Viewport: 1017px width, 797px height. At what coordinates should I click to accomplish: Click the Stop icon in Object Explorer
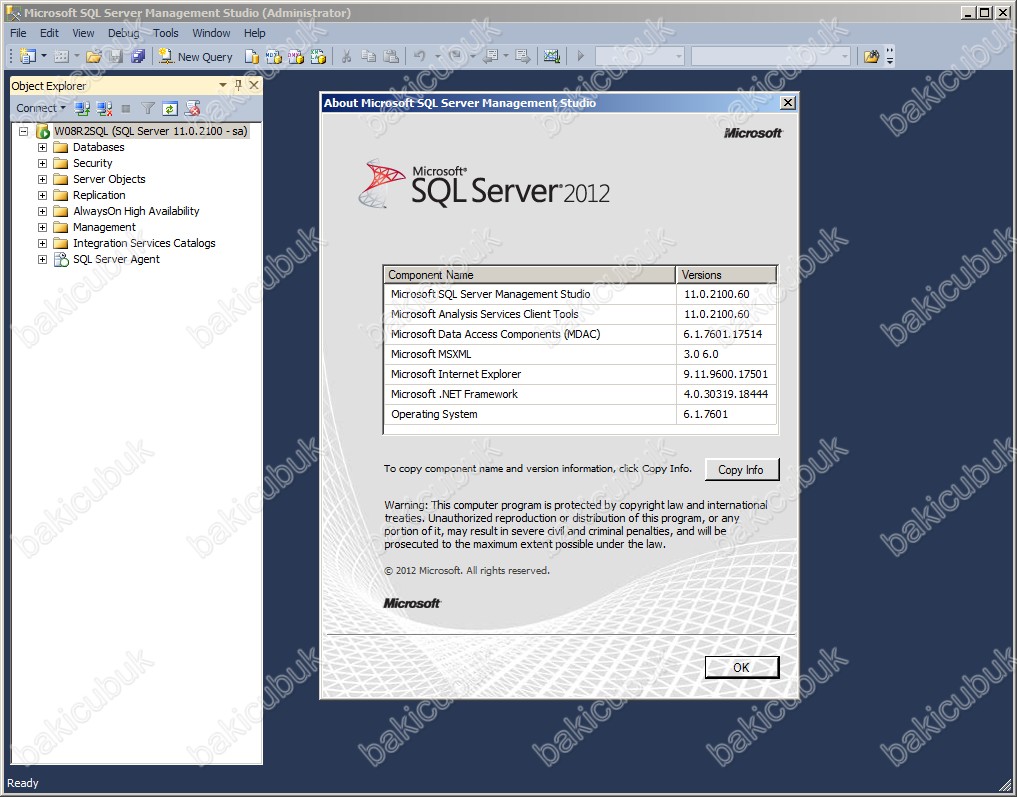click(x=126, y=108)
